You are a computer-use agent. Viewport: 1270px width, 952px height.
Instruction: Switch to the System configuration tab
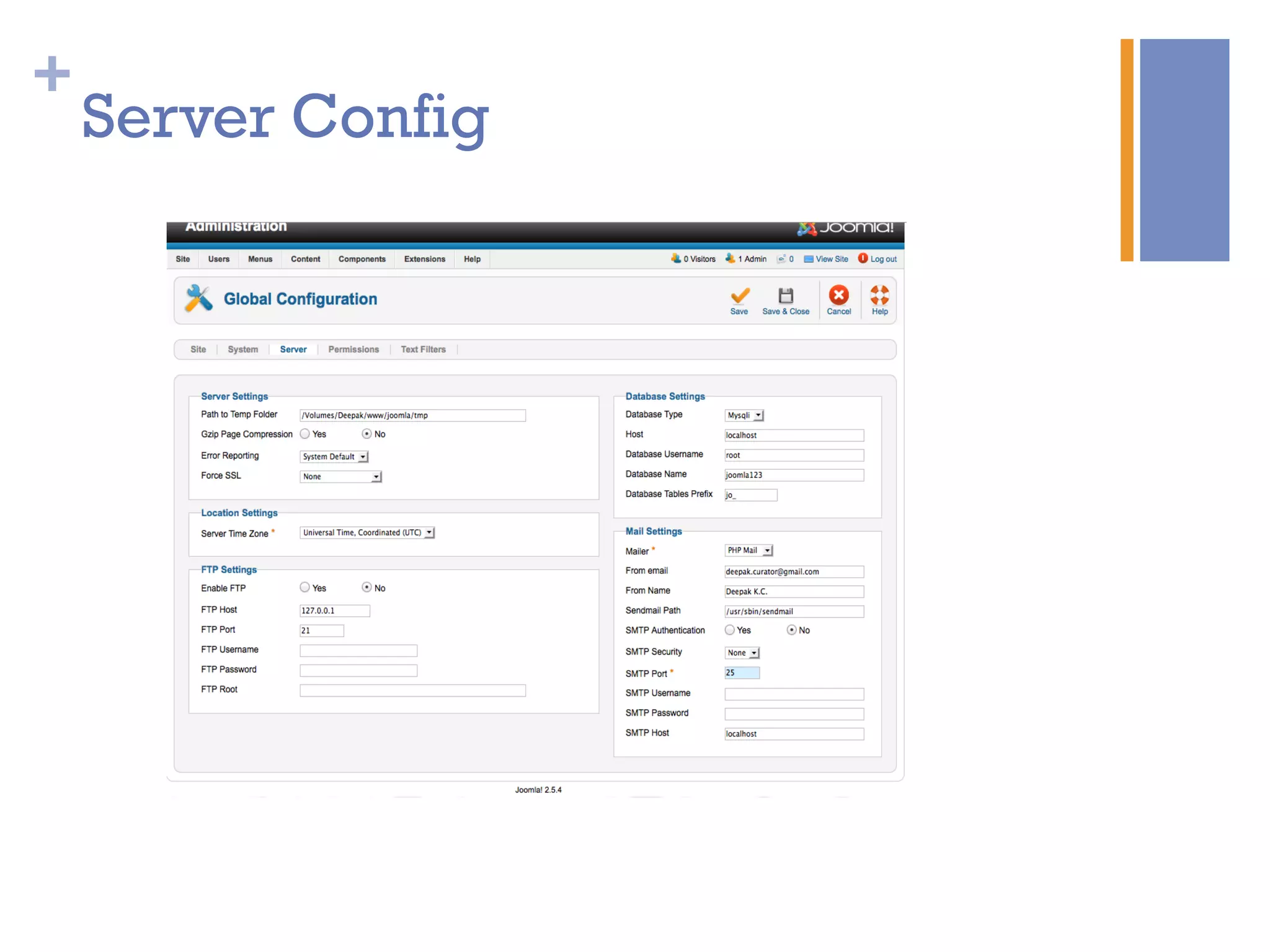click(x=242, y=350)
